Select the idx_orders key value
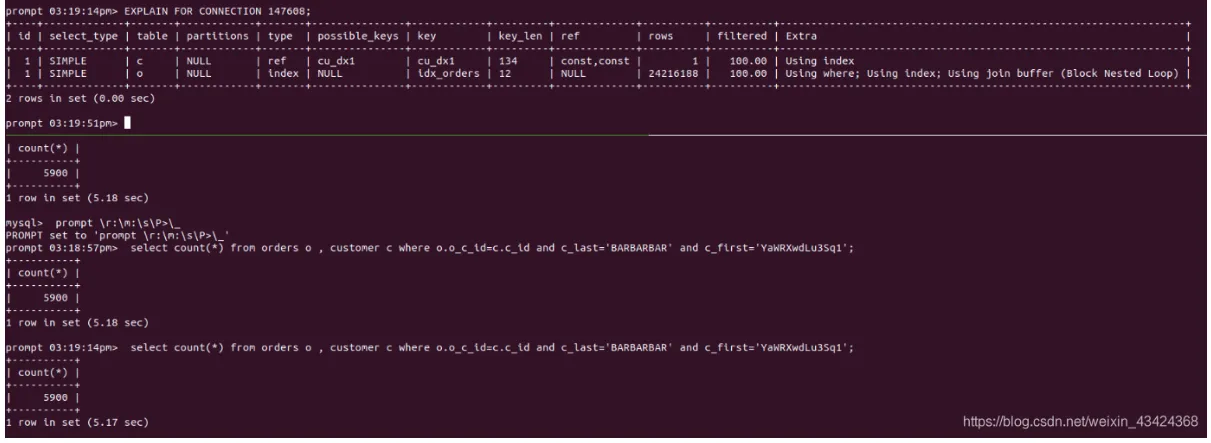The height and width of the screenshot is (443, 1211). [x=443, y=74]
